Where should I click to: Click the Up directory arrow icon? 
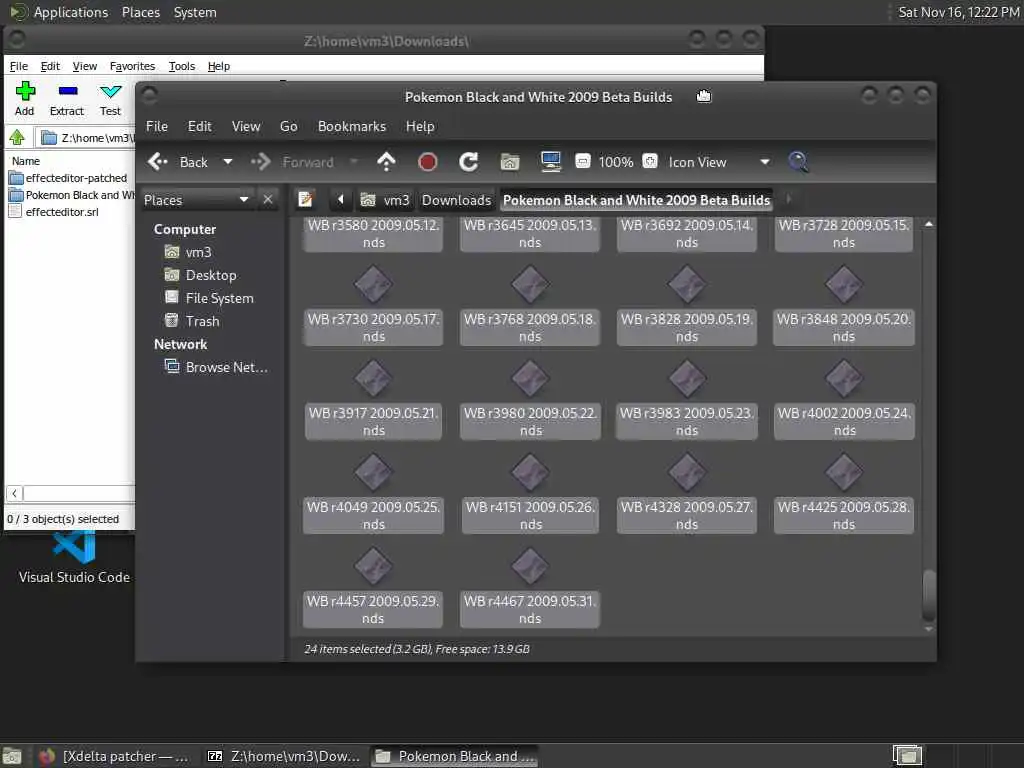387,161
